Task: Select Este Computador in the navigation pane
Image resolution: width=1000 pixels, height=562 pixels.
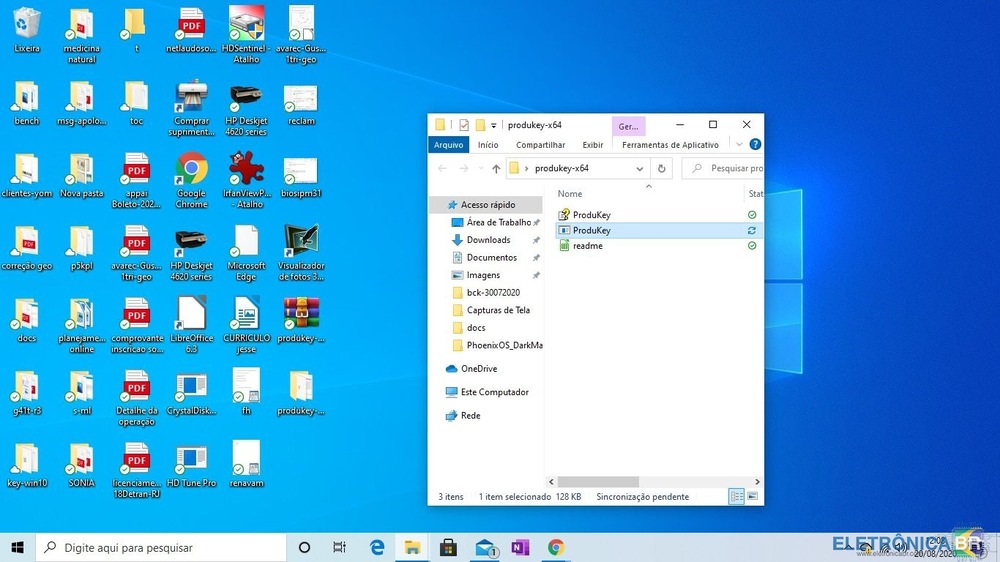Action: click(x=494, y=392)
